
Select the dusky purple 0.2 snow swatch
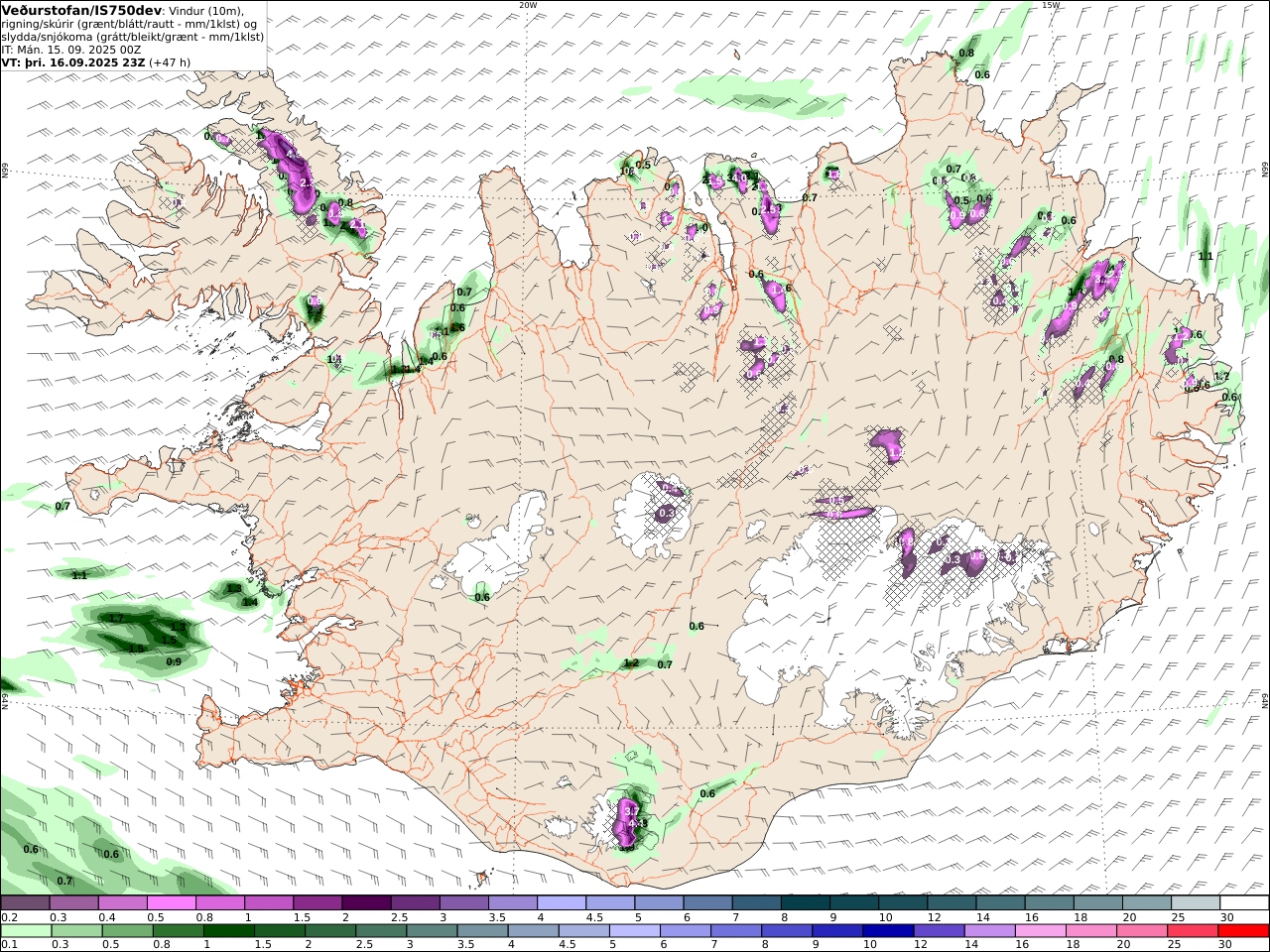point(25,903)
